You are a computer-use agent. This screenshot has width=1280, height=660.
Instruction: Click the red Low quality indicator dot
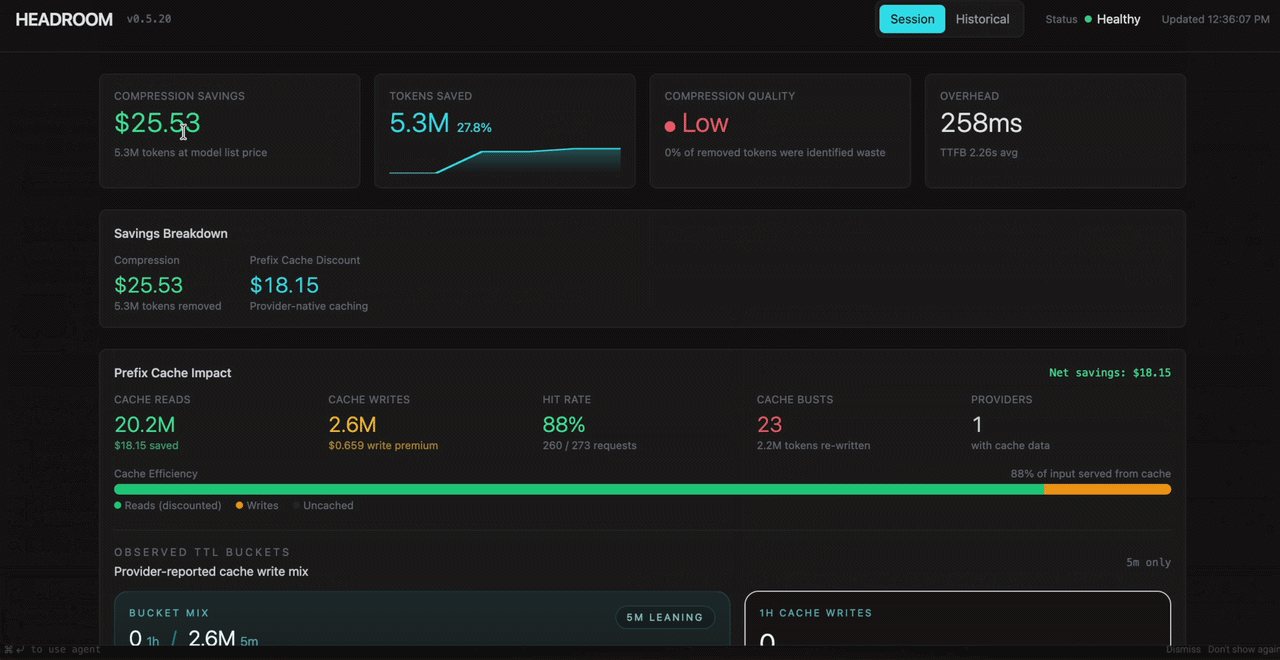point(670,126)
